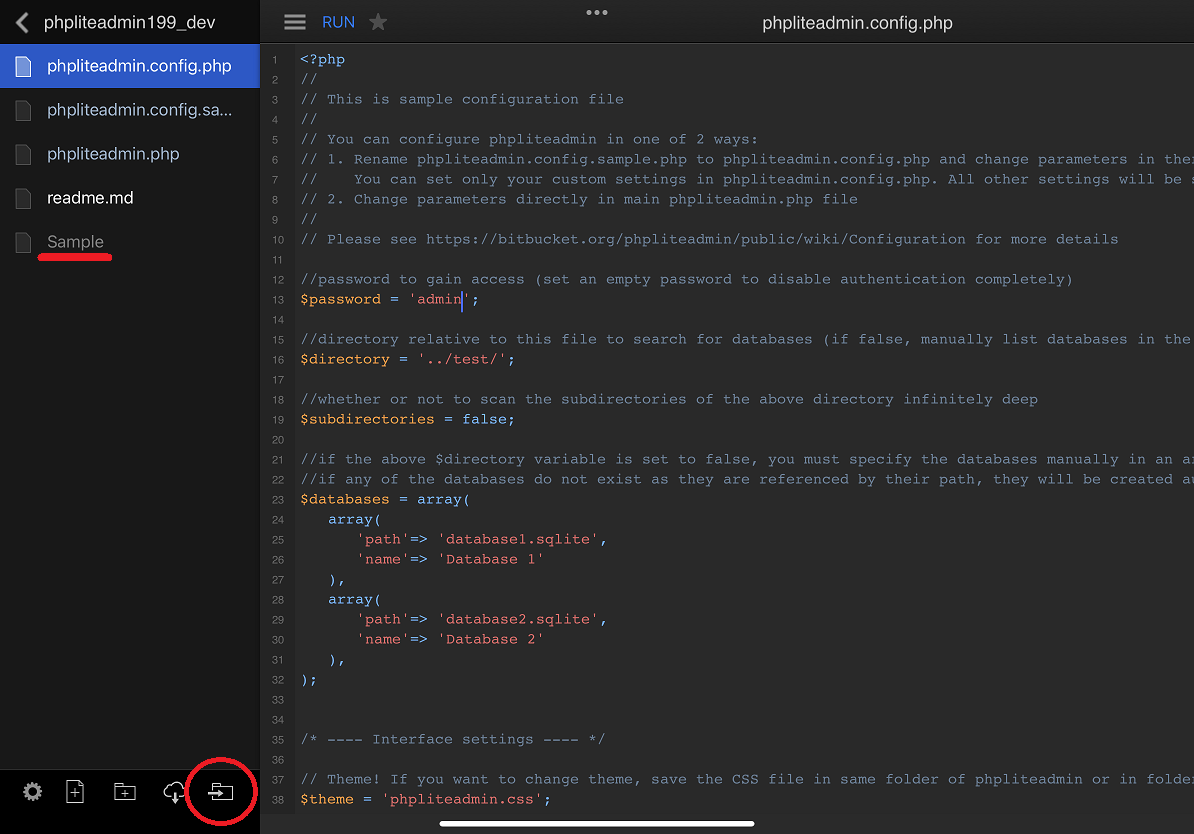Click line number 13 in the gutter
This screenshot has height=834, width=1194.
pos(278,300)
